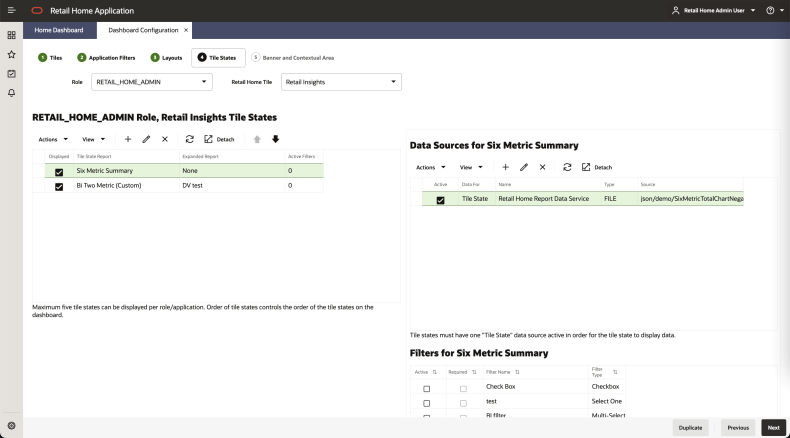Select step 4 Tile States
This screenshot has width=790, height=438.
(218, 57)
